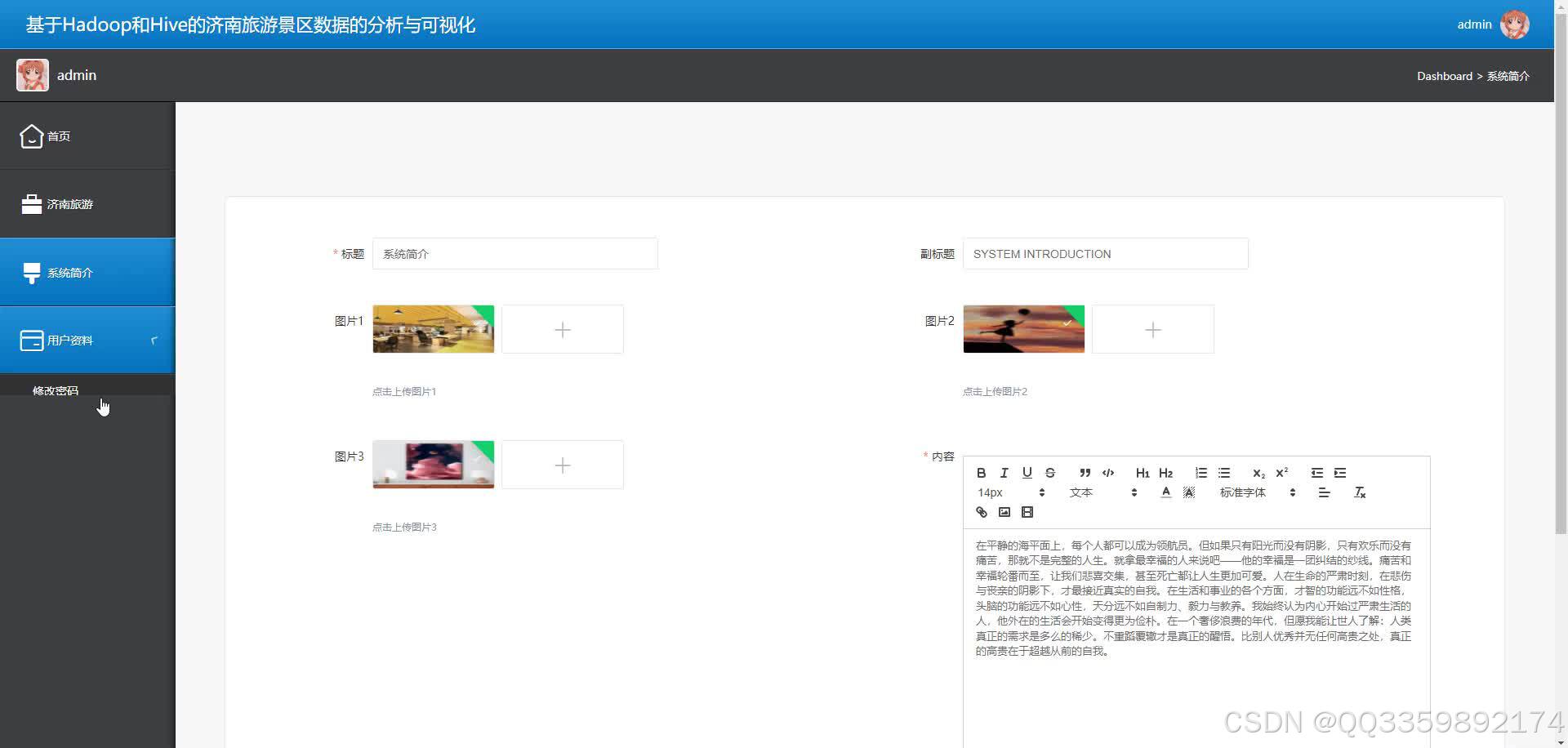
Task: Click the SYSTEM INTRODUCTION subtitle input field
Action: pyautogui.click(x=1105, y=253)
